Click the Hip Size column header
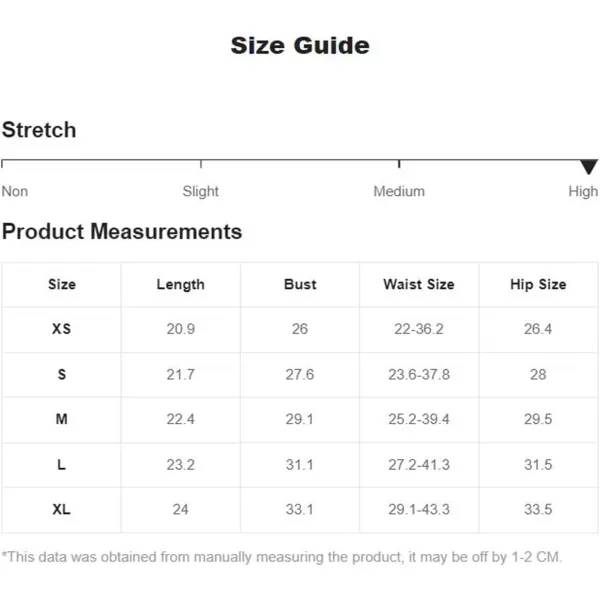600x600 pixels. [538, 285]
